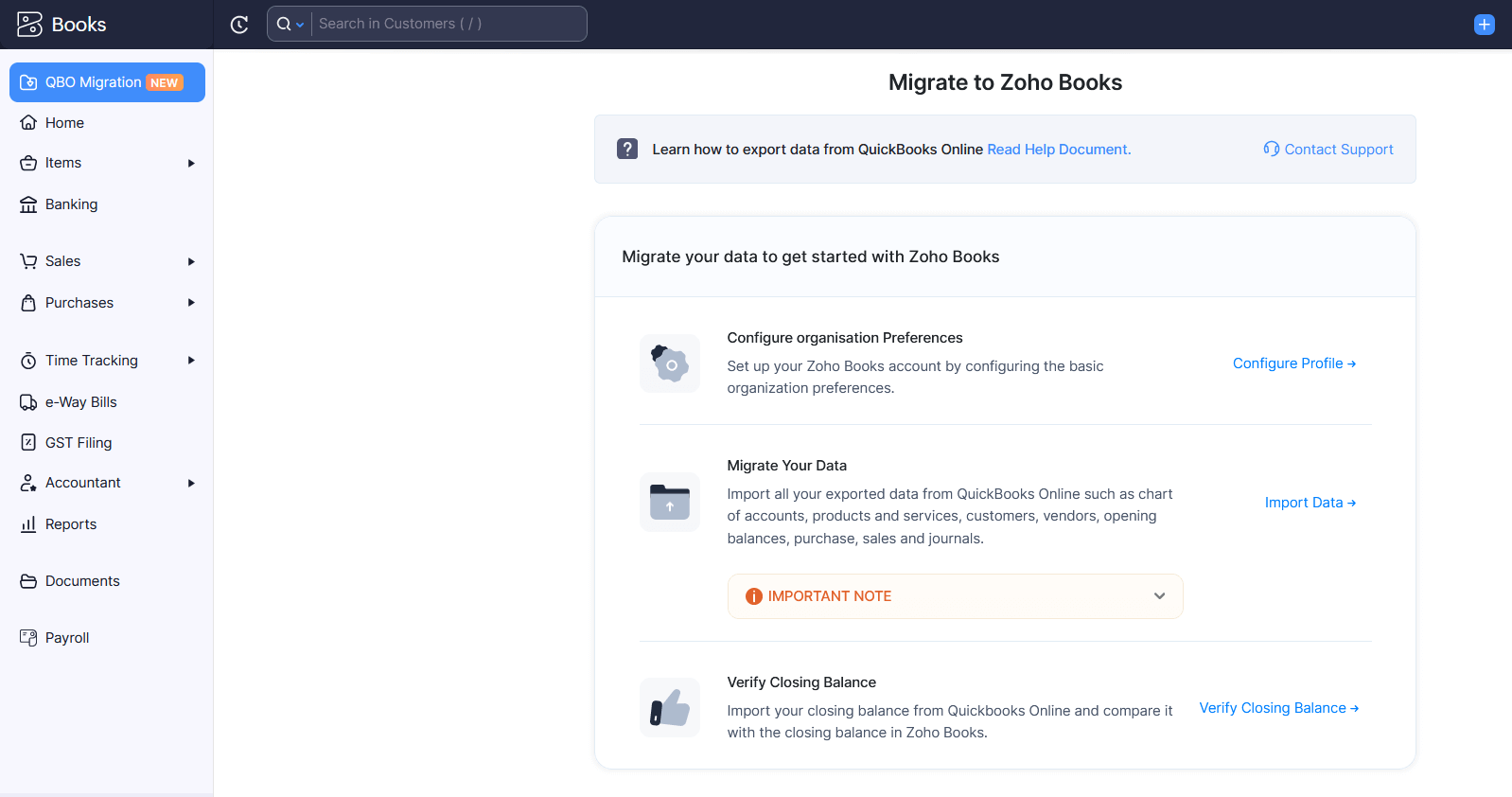This screenshot has height=797, width=1512.
Task: Expand the Purchases submenu arrow
Action: click(191, 303)
